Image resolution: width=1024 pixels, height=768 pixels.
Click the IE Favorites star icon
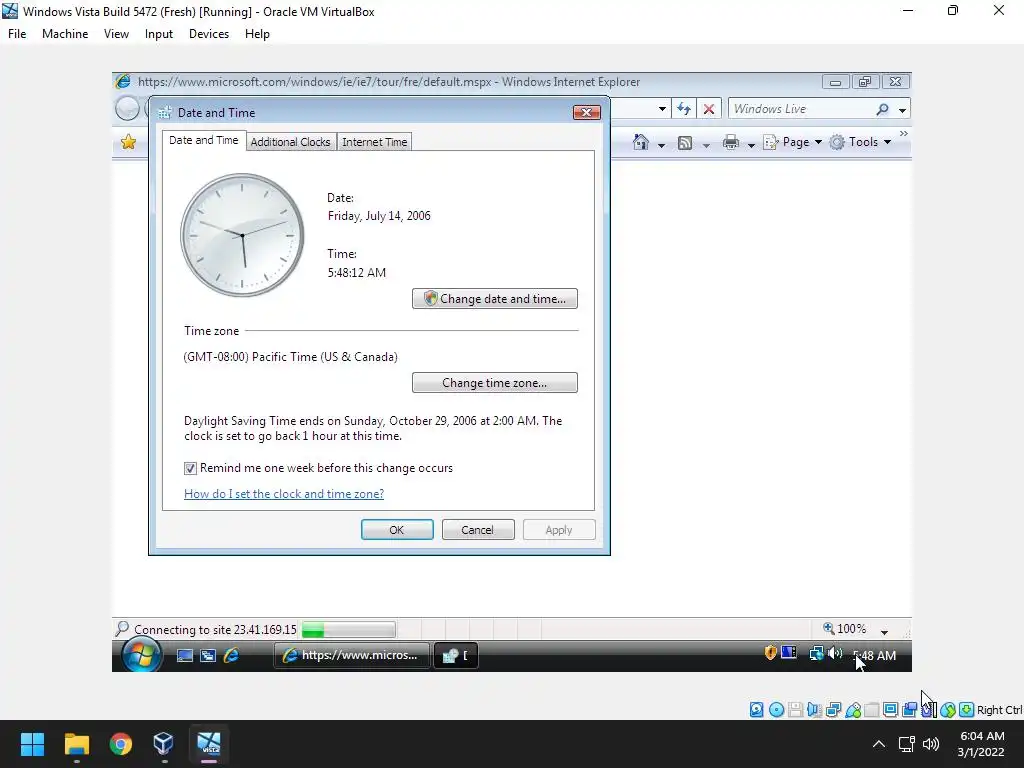click(x=129, y=142)
